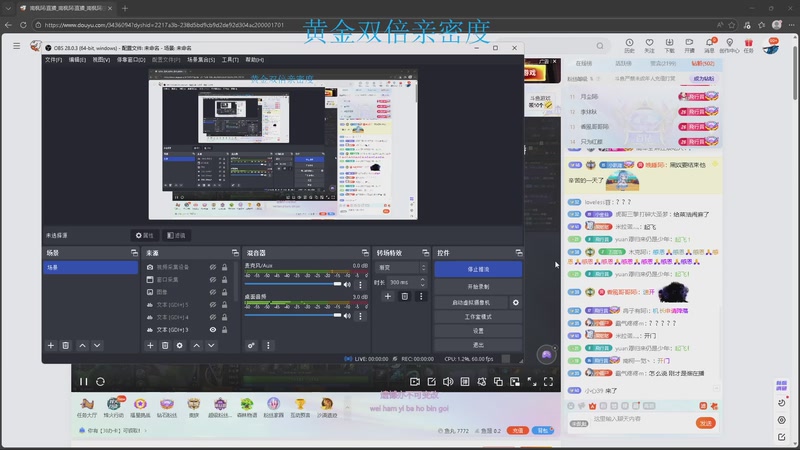Undock the Controls panel

(x=519, y=253)
